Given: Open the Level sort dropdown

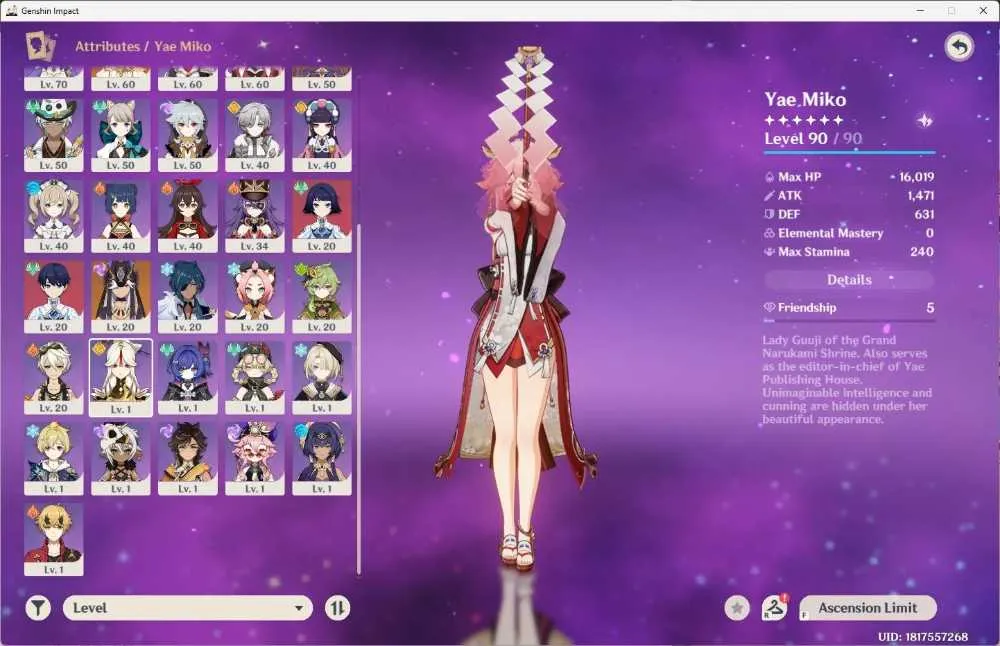Looking at the screenshot, I should click(188, 608).
